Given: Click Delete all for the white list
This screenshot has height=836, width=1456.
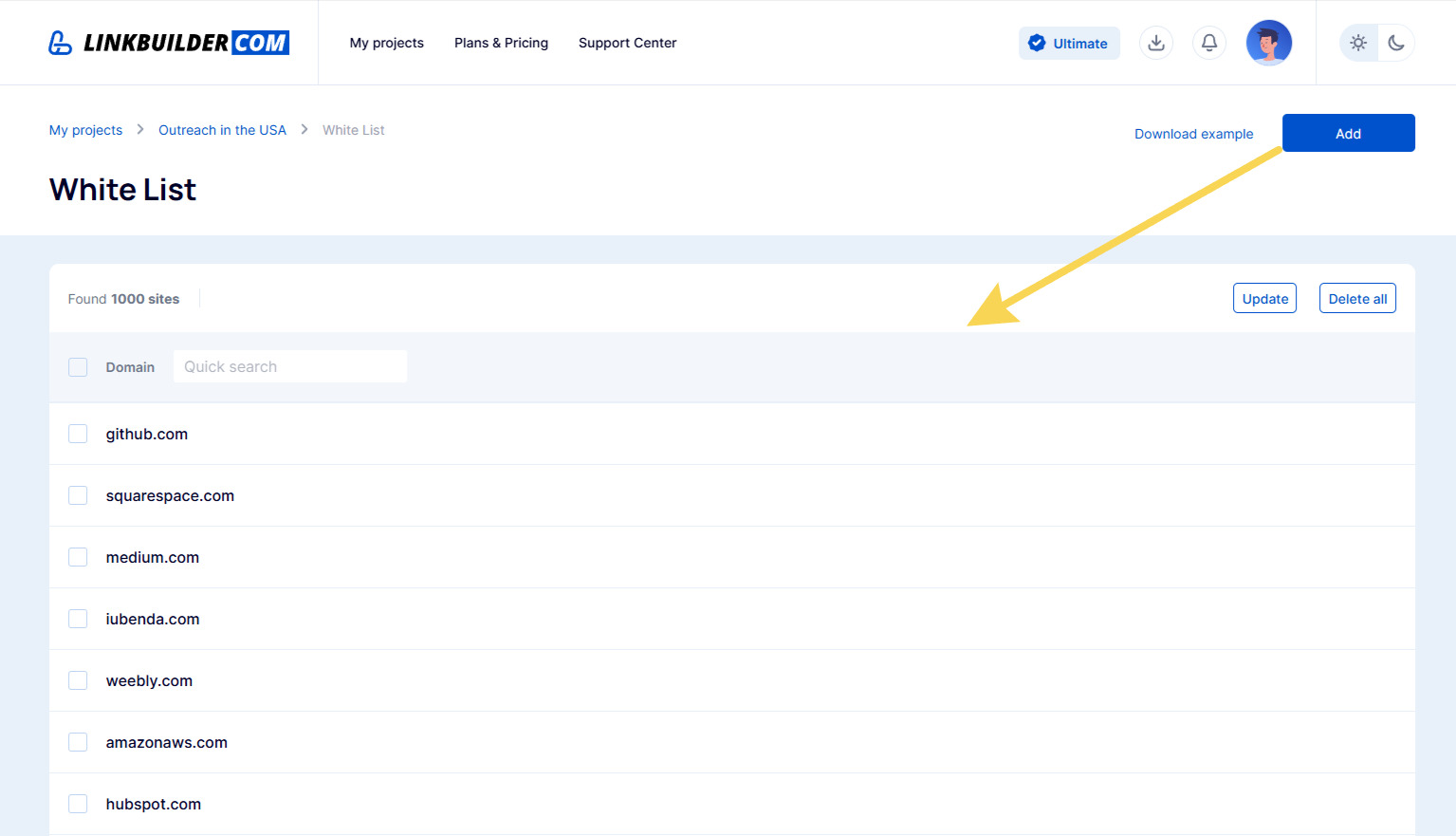Looking at the screenshot, I should click(1356, 297).
